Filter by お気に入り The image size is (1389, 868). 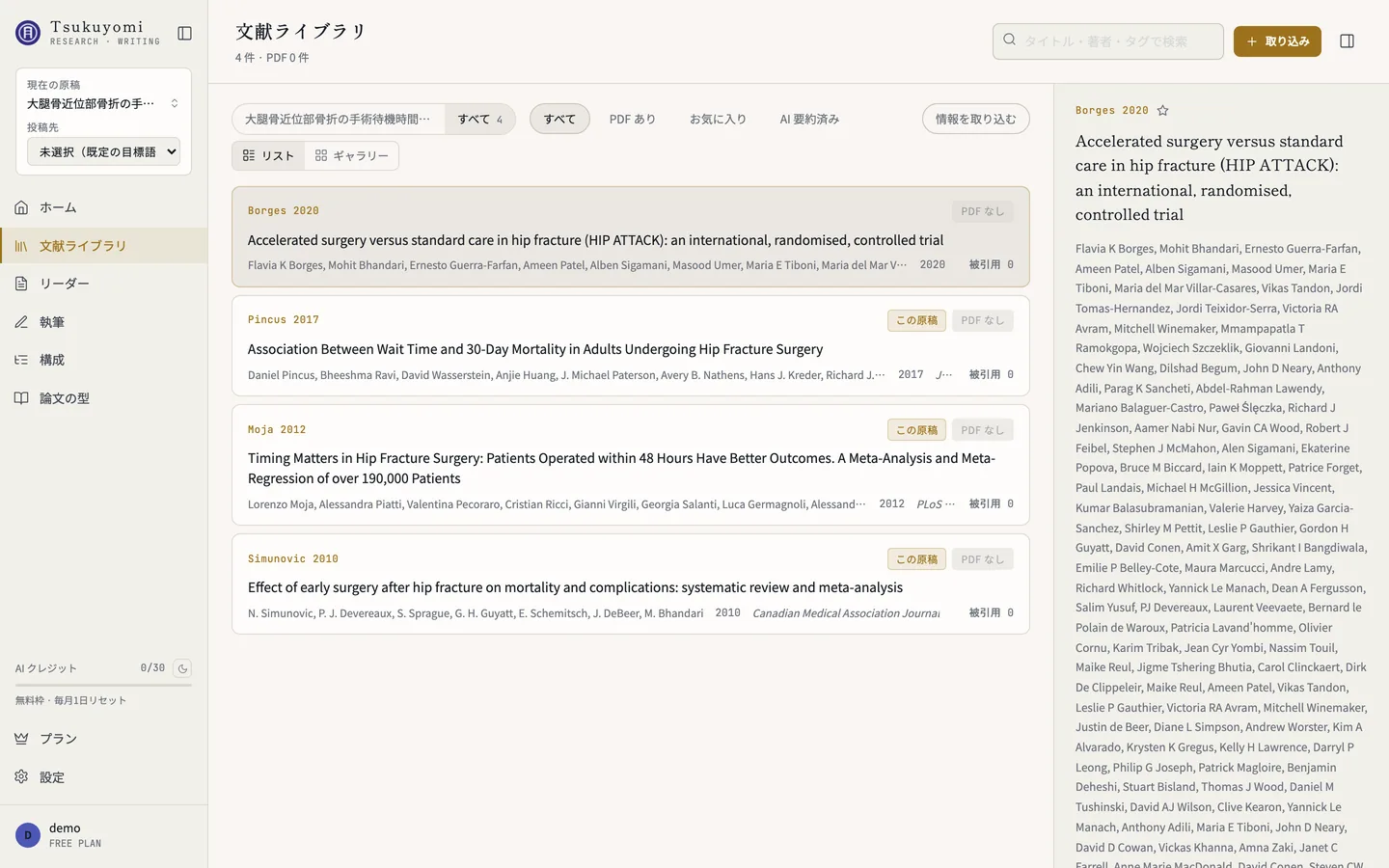(718, 120)
